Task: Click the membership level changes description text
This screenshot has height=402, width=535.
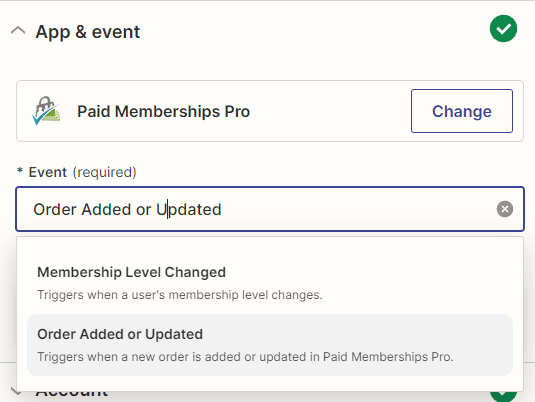Action: (x=180, y=295)
